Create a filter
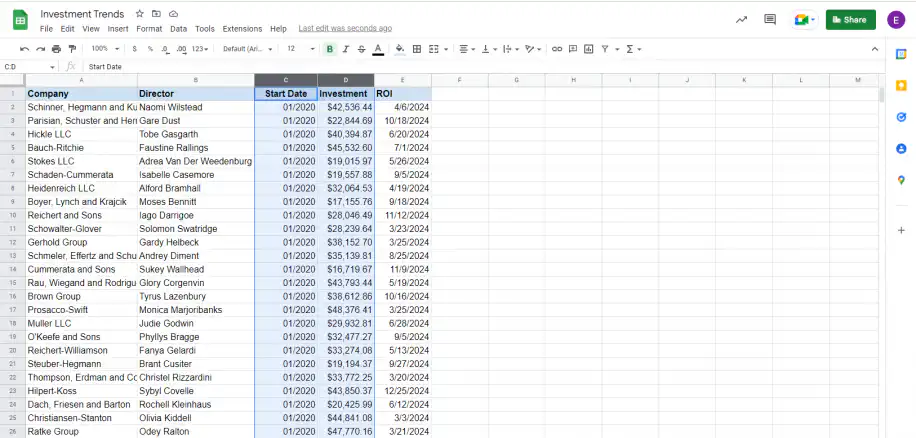916x438 pixels. (605, 49)
